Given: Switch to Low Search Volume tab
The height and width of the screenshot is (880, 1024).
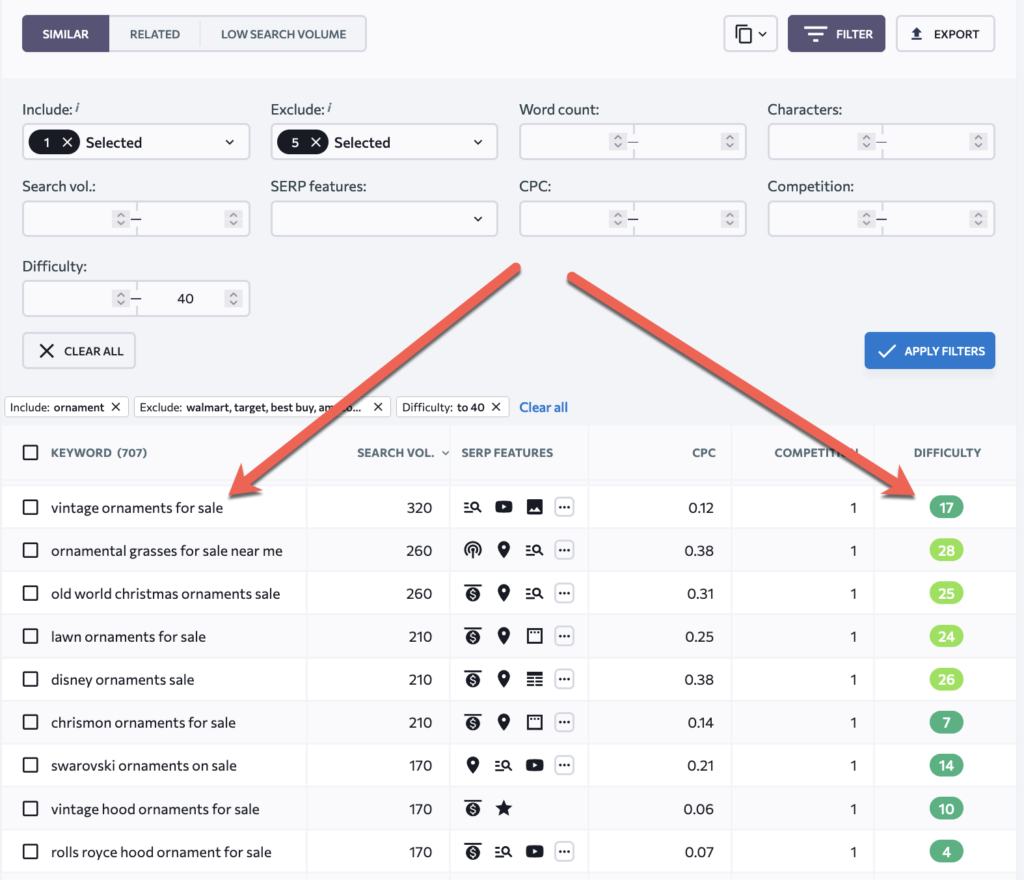Looking at the screenshot, I should [x=283, y=34].
